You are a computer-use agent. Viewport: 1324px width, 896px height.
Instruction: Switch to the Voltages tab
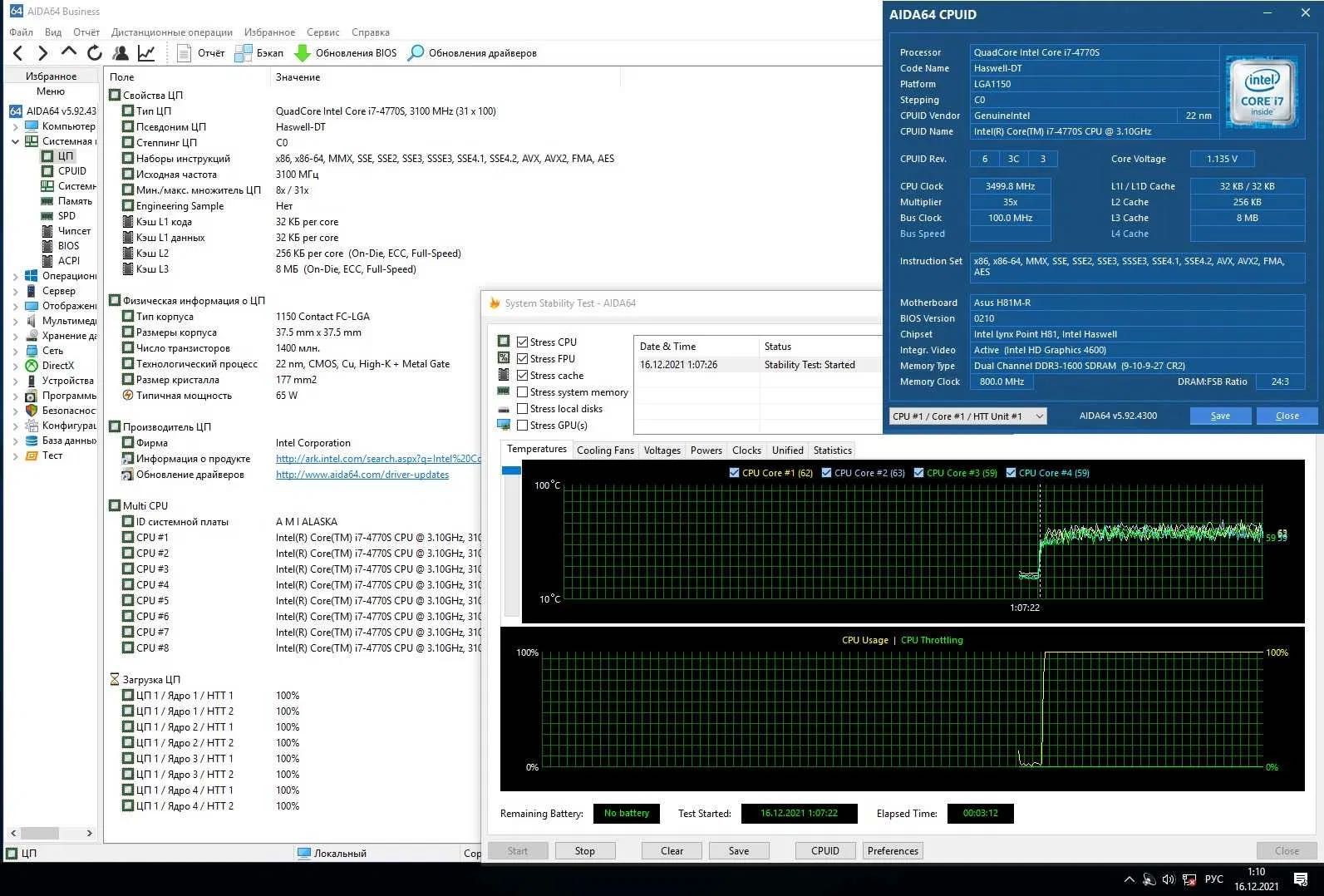(662, 450)
